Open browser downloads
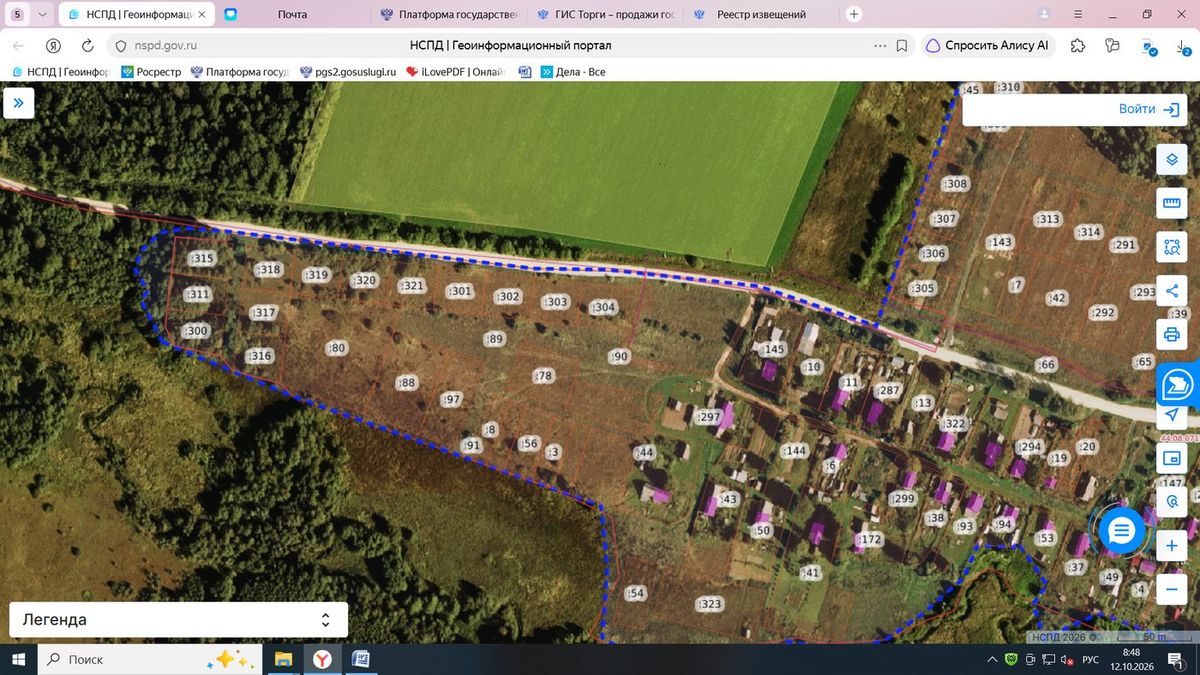The height and width of the screenshot is (675, 1200). click(1183, 45)
